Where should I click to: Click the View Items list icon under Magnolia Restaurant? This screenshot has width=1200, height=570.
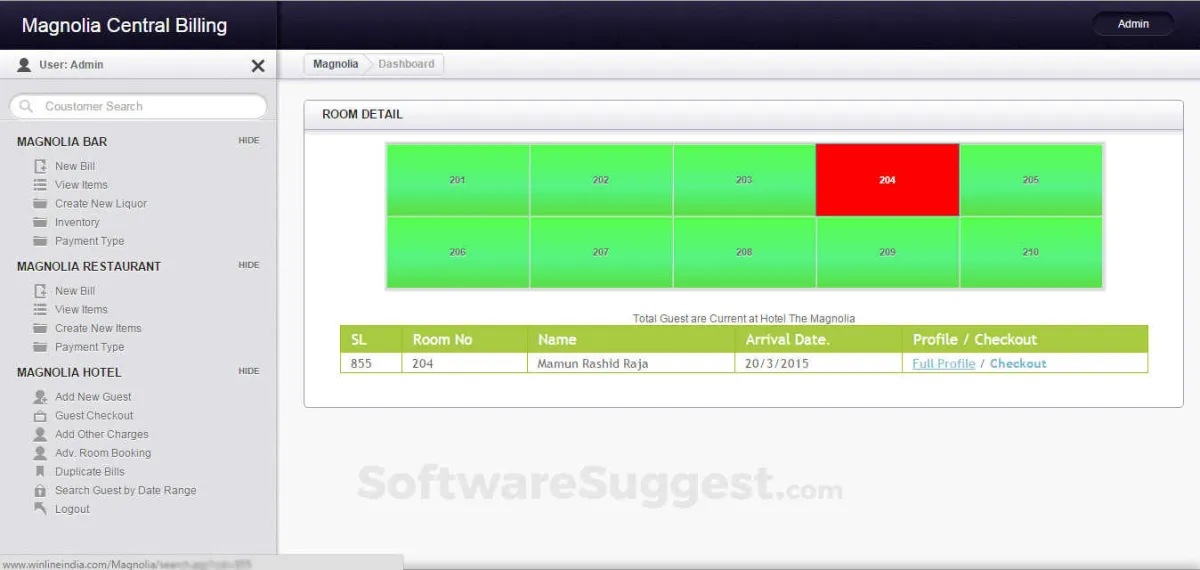(40, 310)
